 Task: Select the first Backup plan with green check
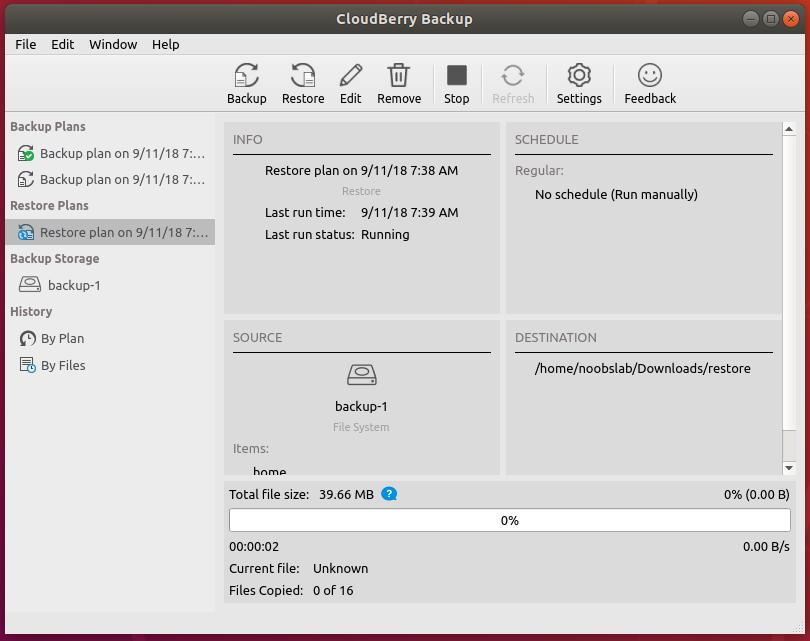[111, 153]
